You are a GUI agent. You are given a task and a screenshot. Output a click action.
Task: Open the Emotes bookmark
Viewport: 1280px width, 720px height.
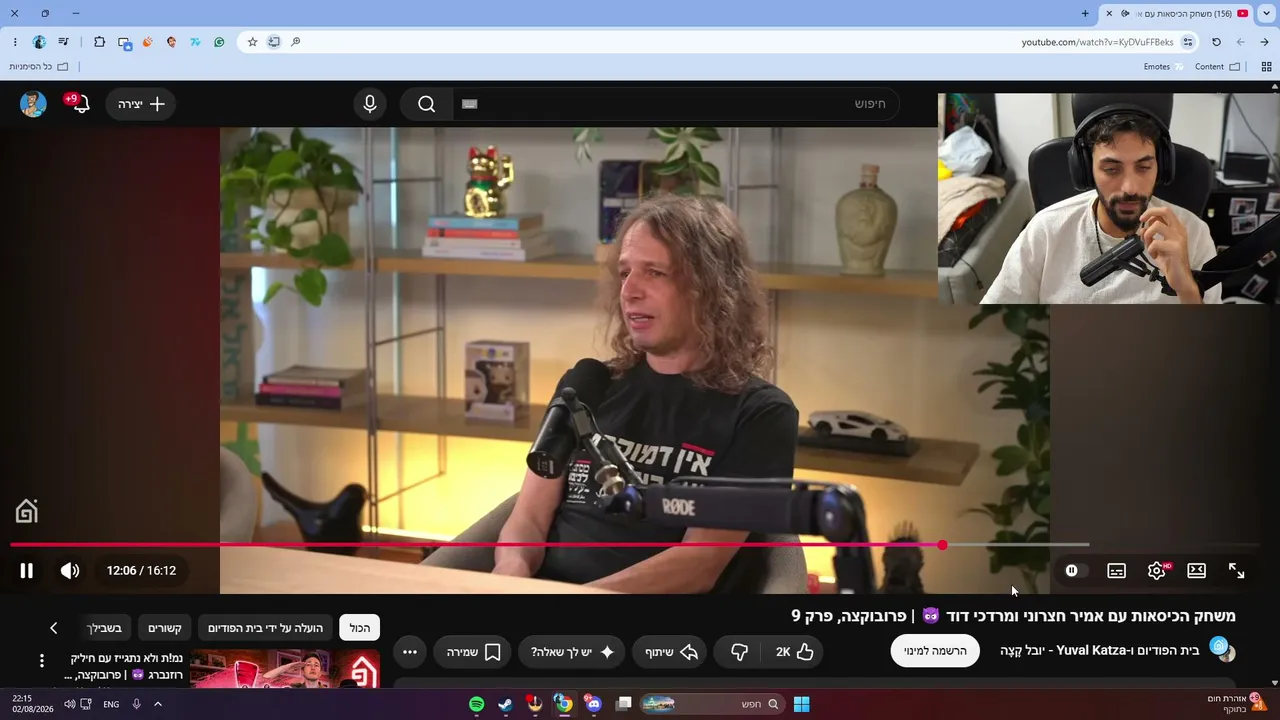[1163, 67]
